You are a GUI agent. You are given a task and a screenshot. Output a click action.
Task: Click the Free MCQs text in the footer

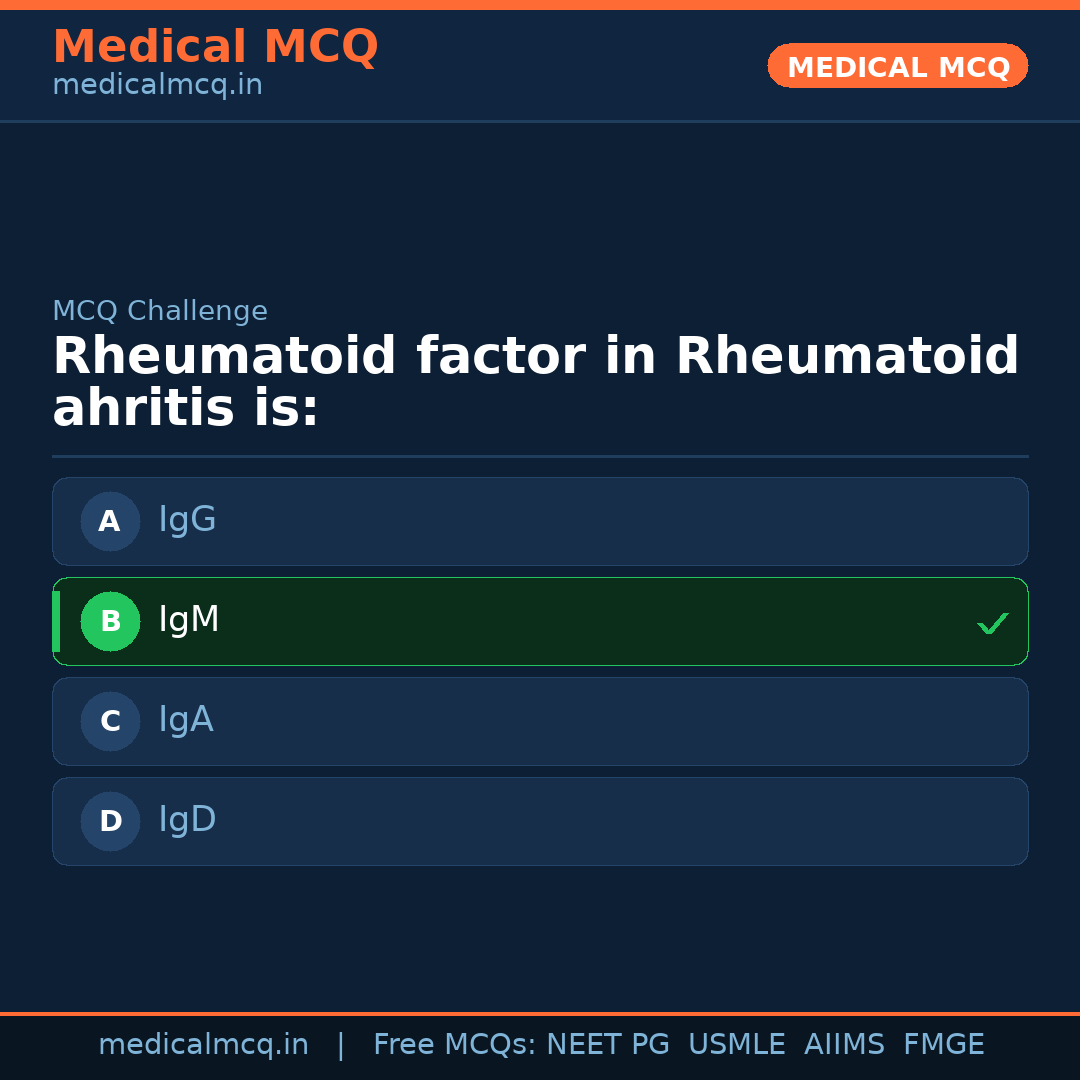tap(454, 1045)
